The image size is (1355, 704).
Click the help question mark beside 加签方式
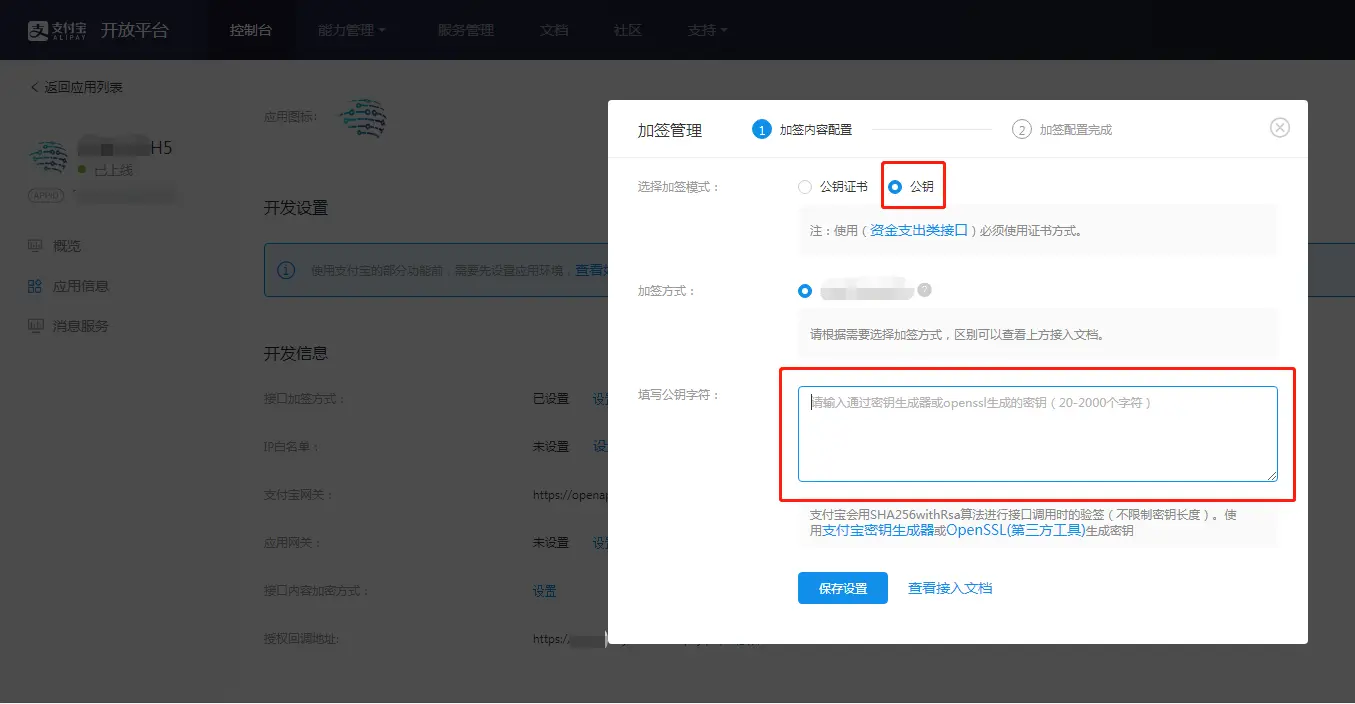tap(924, 290)
